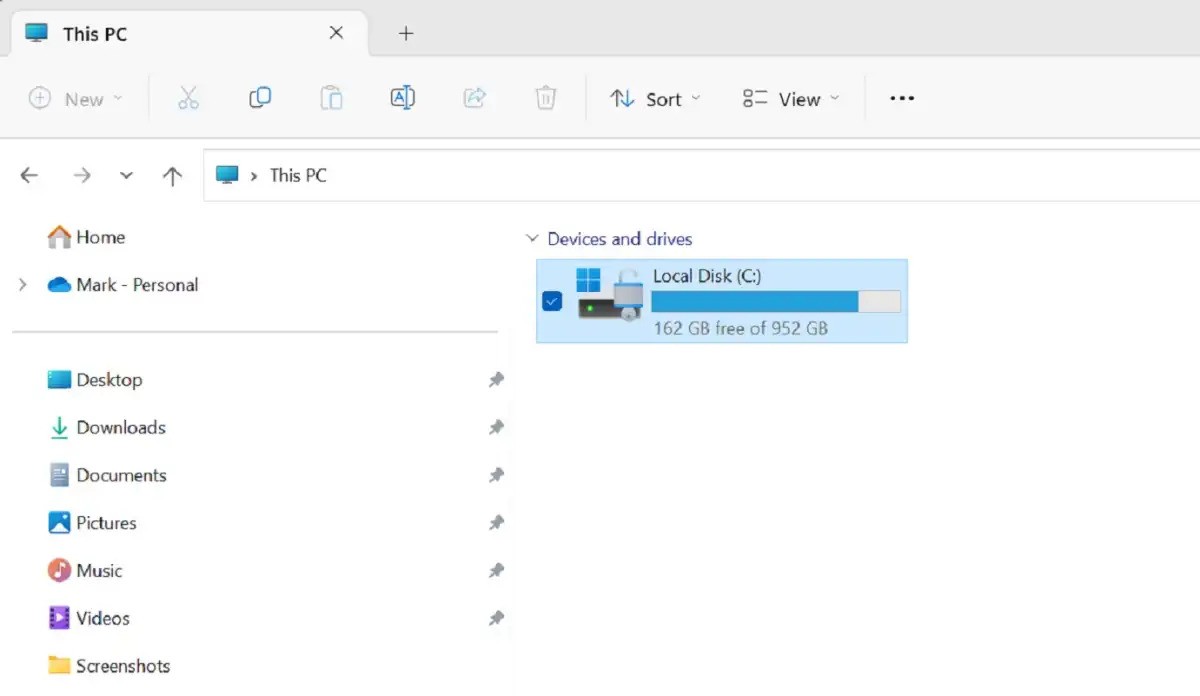Open the Sort dropdown
This screenshot has width=1200, height=696.
(x=654, y=98)
